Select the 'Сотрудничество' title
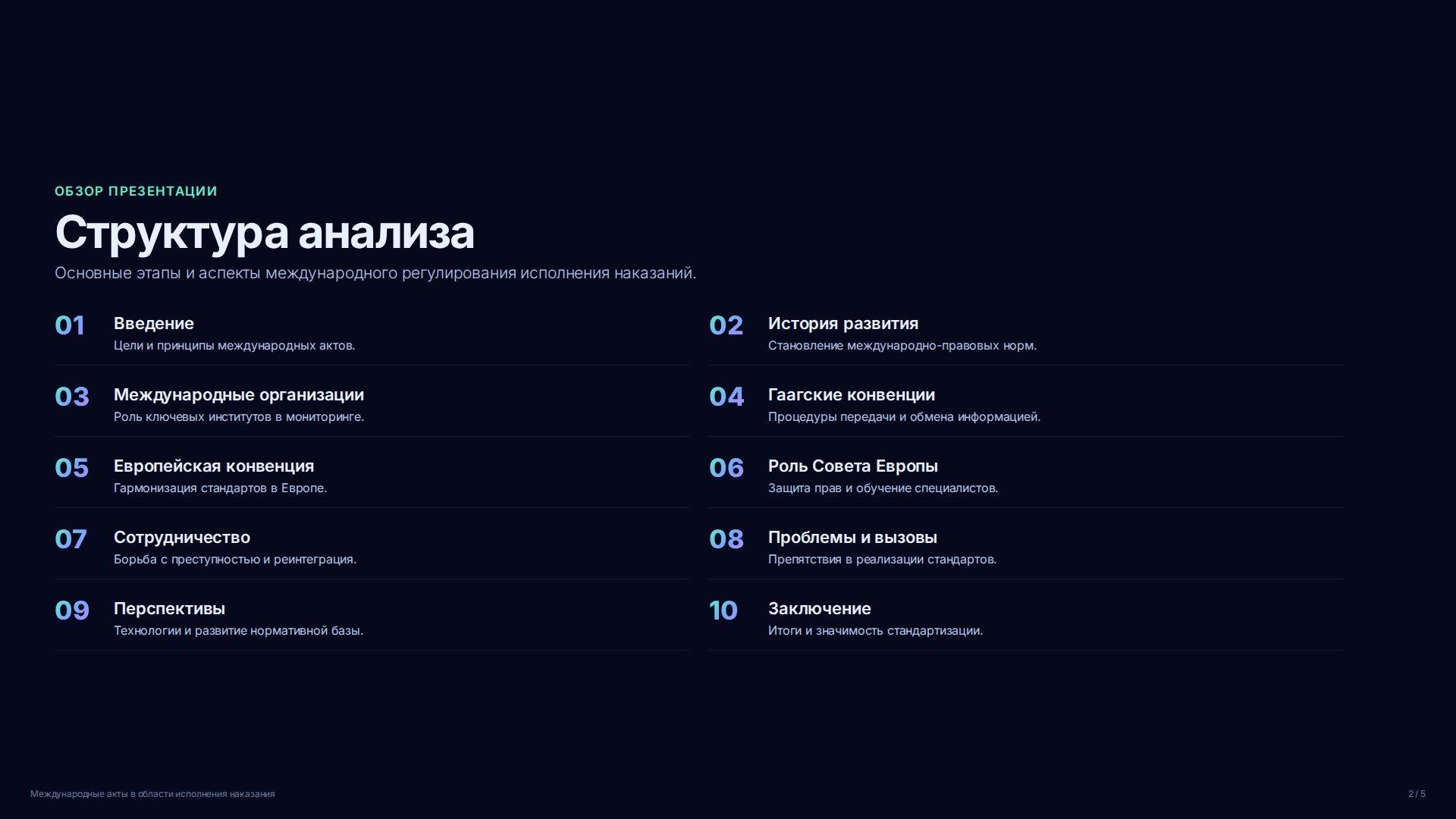The width and height of the screenshot is (1456, 819). point(182,538)
